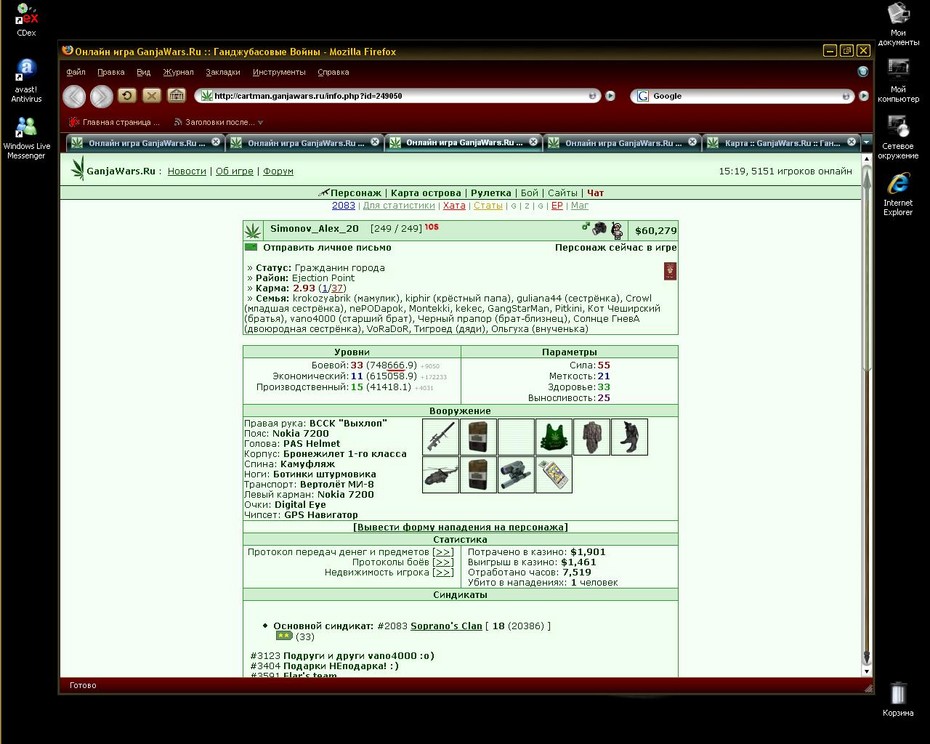
Task: Click karma value link 37
Action: coord(337,288)
